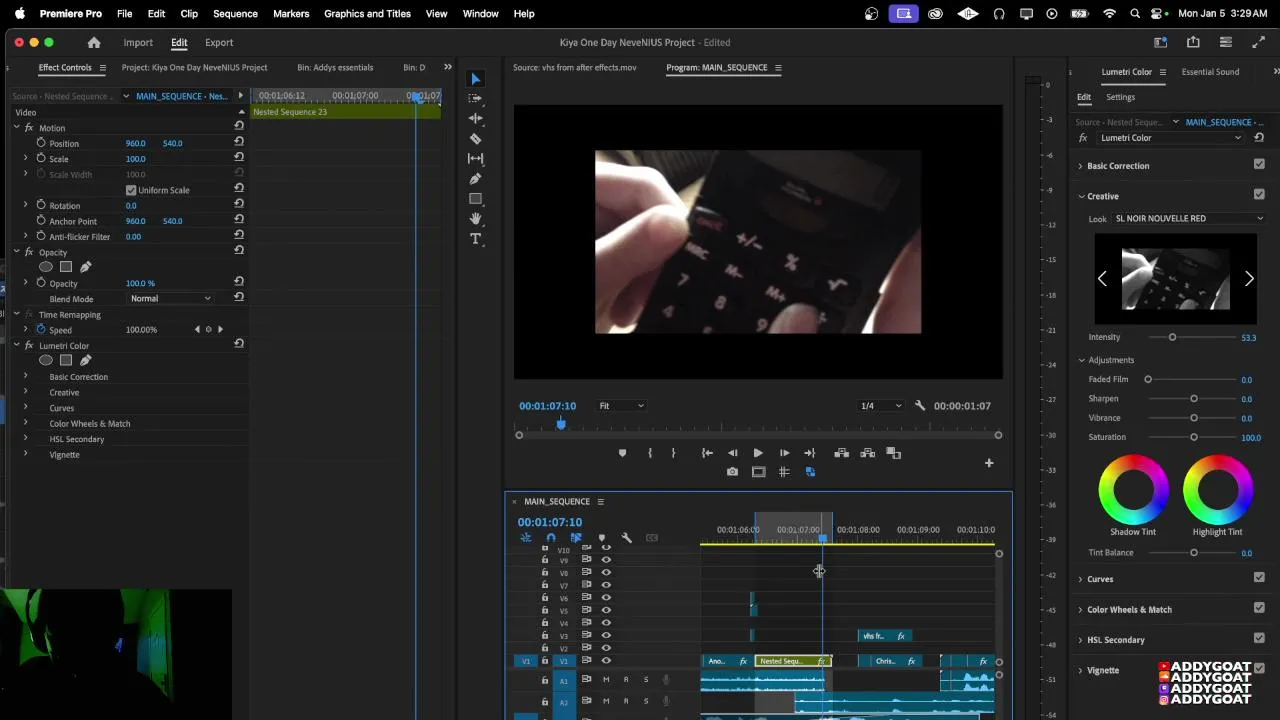Click the Lift button

[x=841, y=453]
